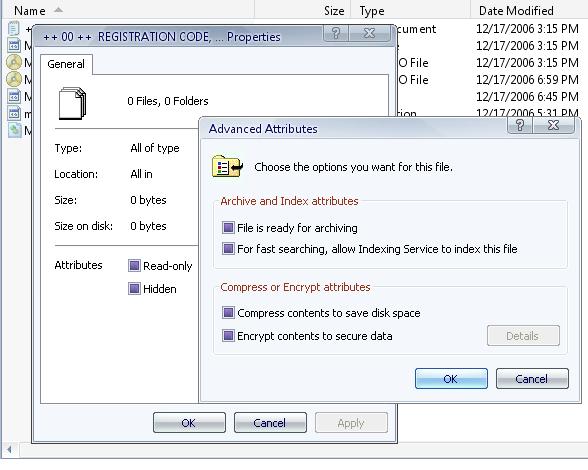Toggle Compress contents to save disk space
The height and width of the screenshot is (470, 588).
click(228, 312)
